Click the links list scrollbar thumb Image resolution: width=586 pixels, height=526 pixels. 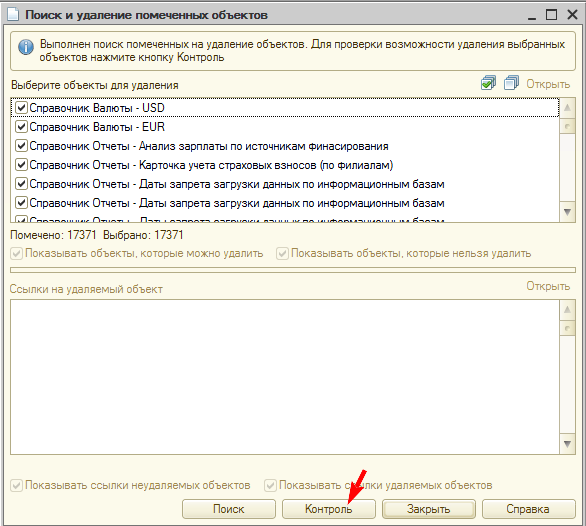coord(567,328)
